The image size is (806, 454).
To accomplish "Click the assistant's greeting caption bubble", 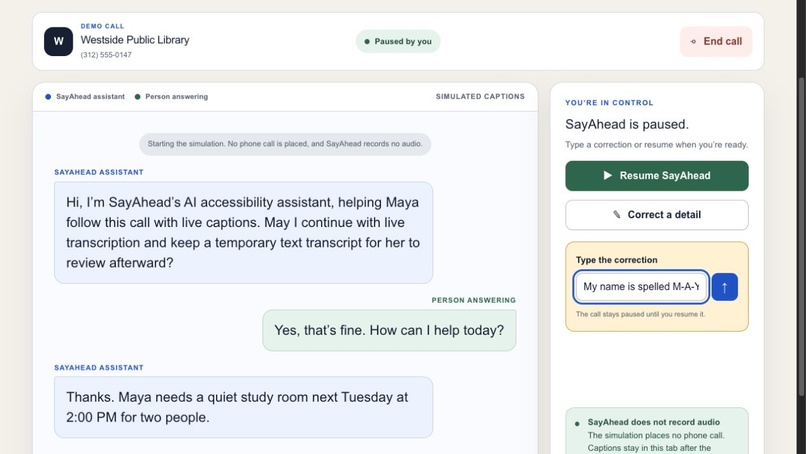I will [243, 232].
